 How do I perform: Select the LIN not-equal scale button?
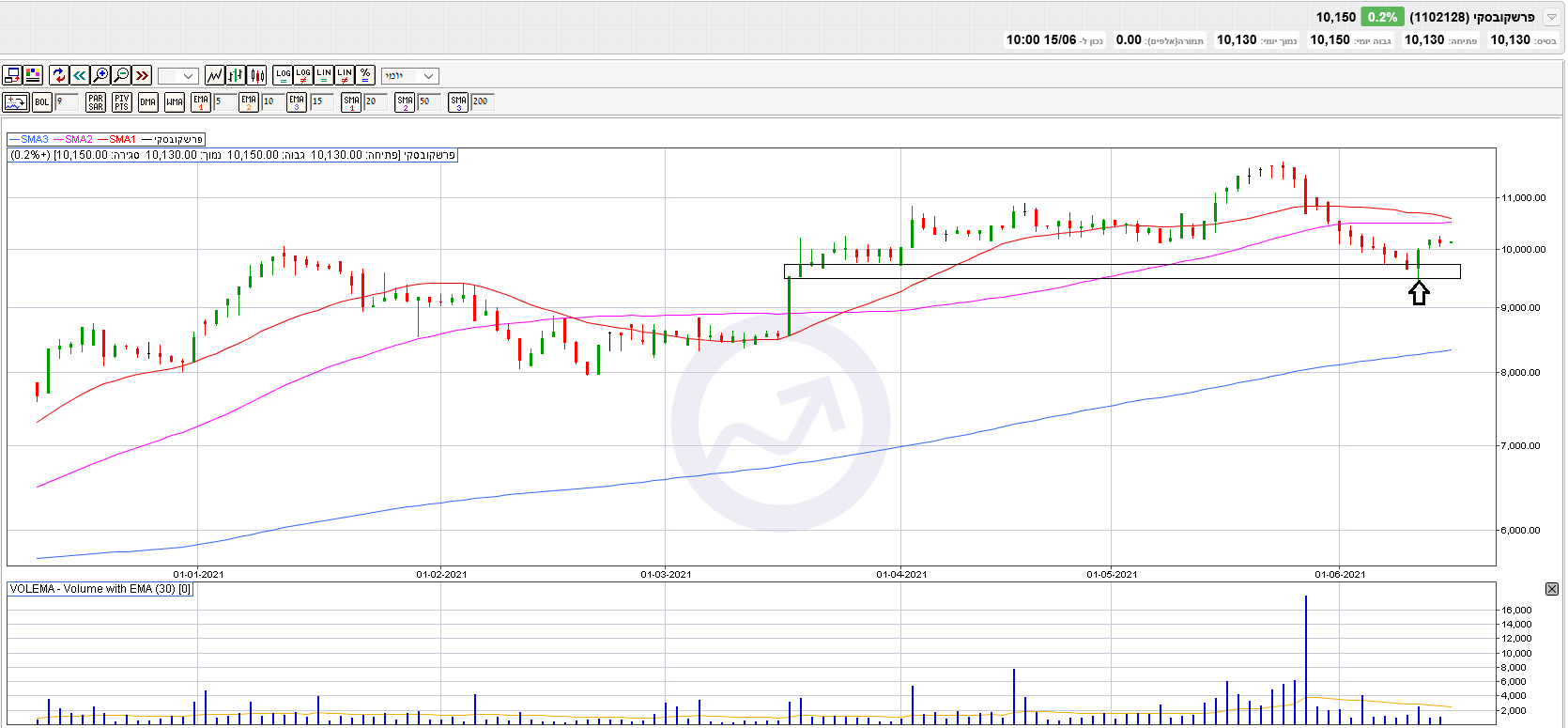pos(345,75)
